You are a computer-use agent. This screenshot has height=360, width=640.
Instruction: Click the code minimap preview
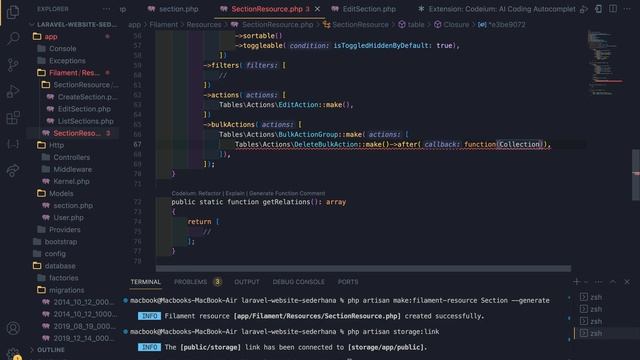click(606, 63)
